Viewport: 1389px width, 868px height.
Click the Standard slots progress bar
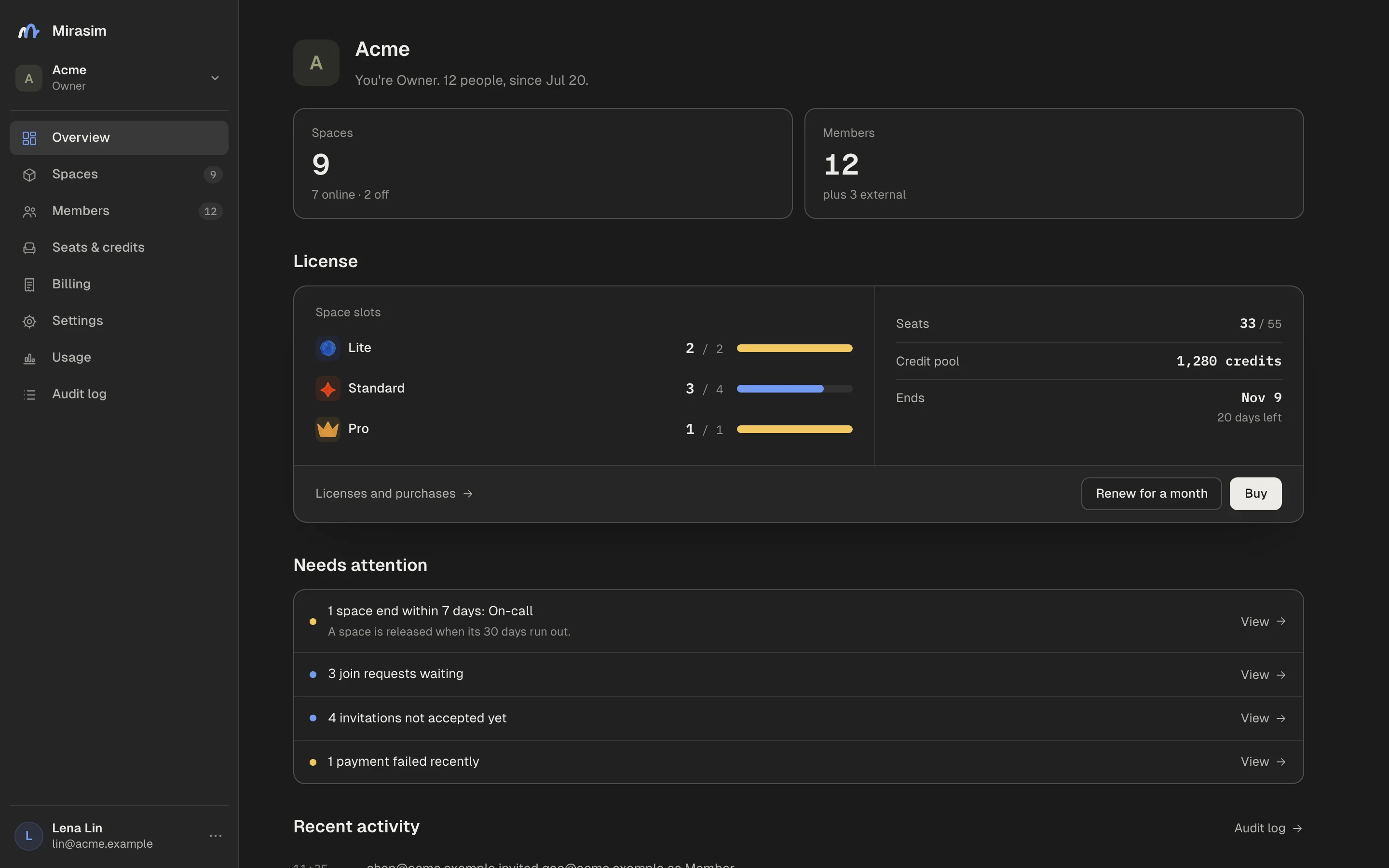point(794,389)
